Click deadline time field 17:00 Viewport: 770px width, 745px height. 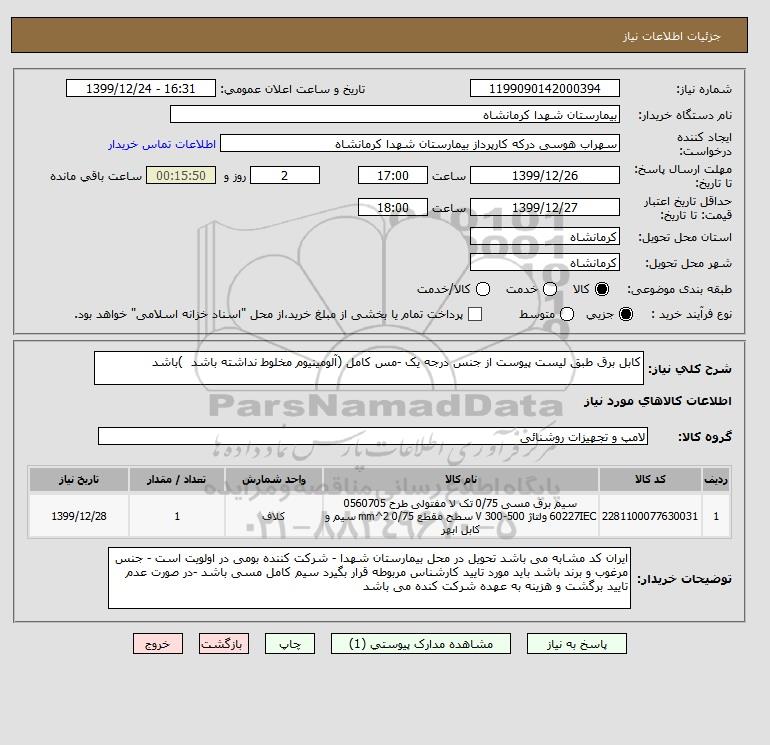(393, 175)
